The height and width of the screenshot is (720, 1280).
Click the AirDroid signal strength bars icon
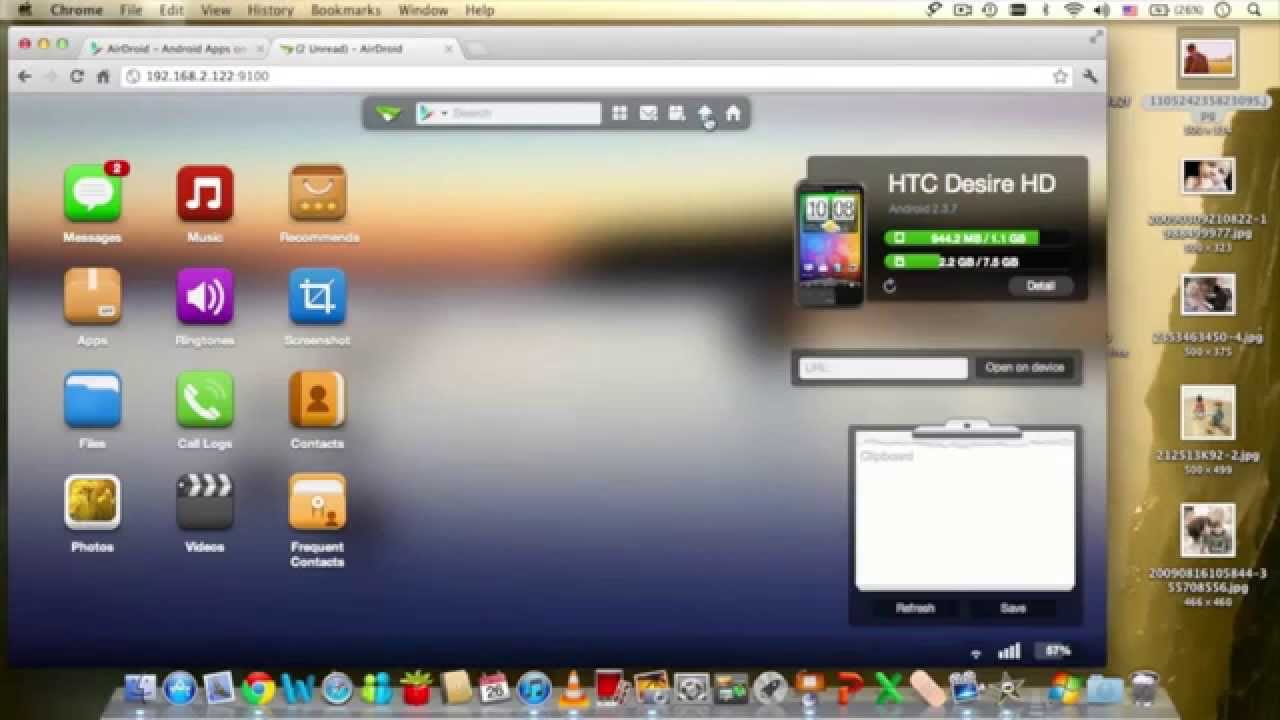[1009, 651]
